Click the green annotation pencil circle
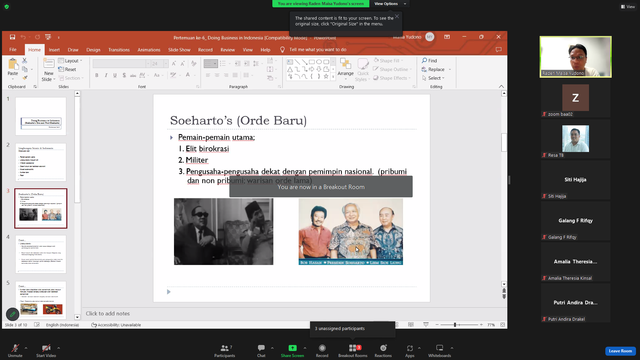640x360 pixels. [x=12, y=314]
